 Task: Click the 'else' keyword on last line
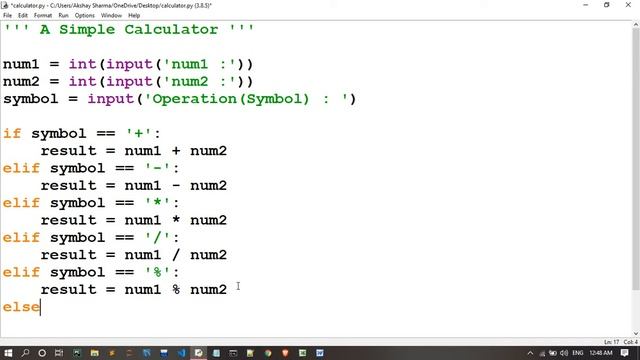coord(21,307)
